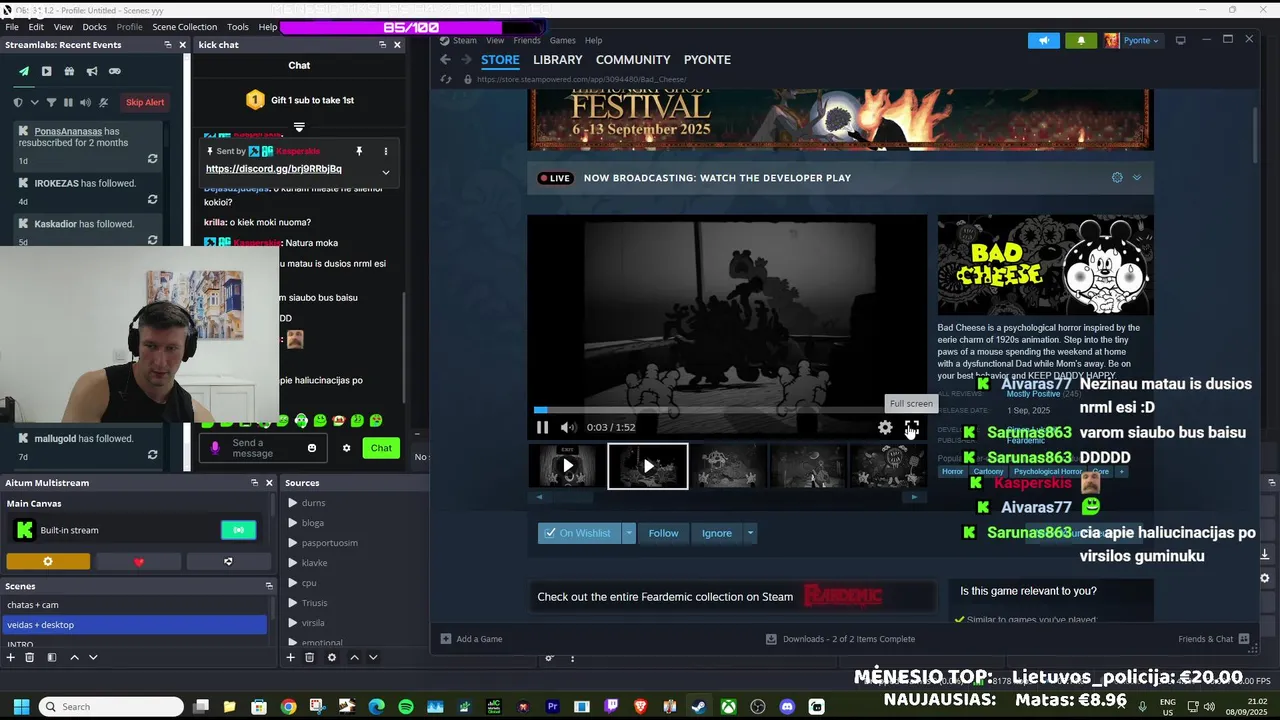The image size is (1280, 720).
Task: Click the red heart button in Aitum Multistream
Action: [x=139, y=562]
